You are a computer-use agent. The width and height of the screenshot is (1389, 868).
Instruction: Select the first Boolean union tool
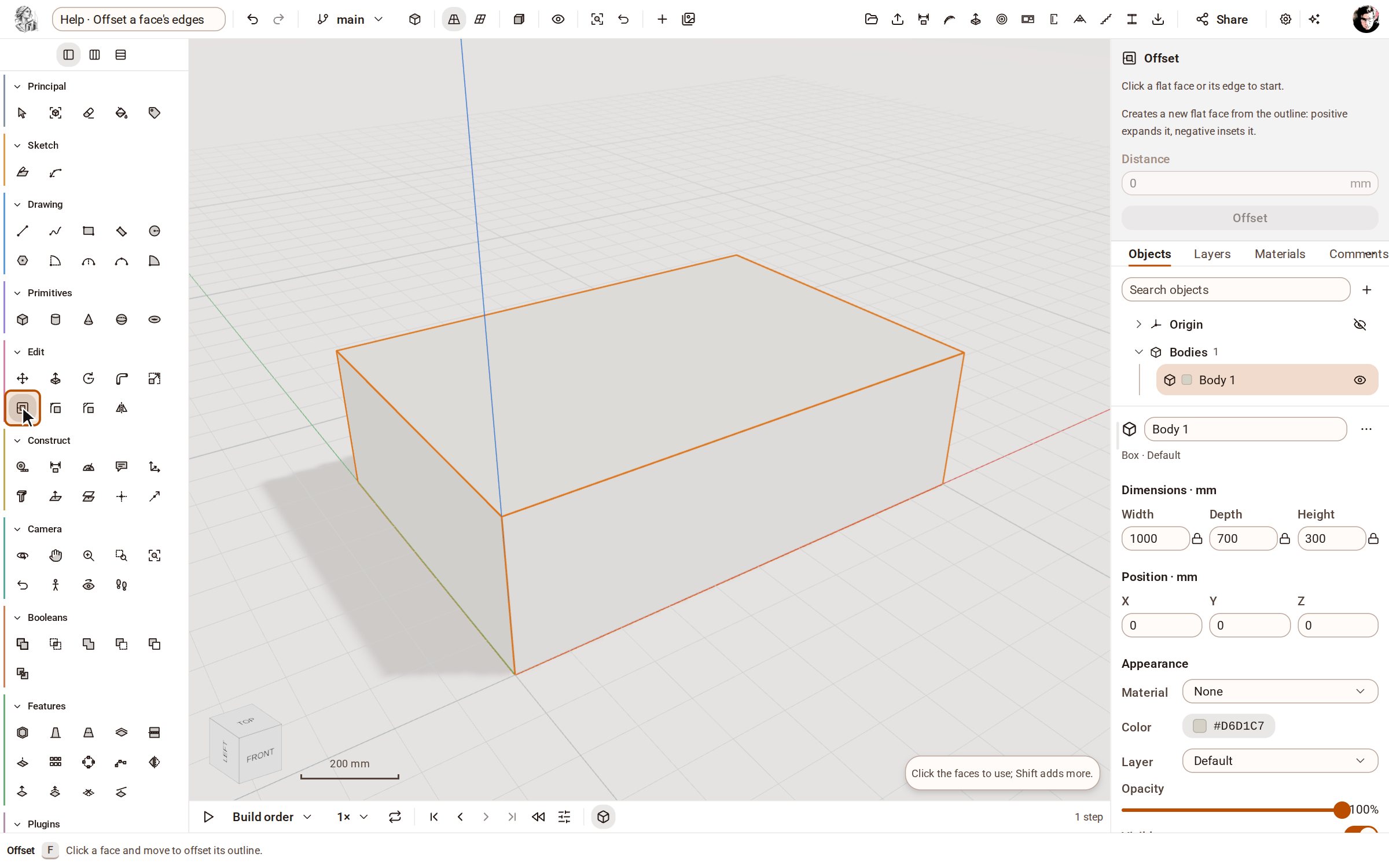point(23,644)
